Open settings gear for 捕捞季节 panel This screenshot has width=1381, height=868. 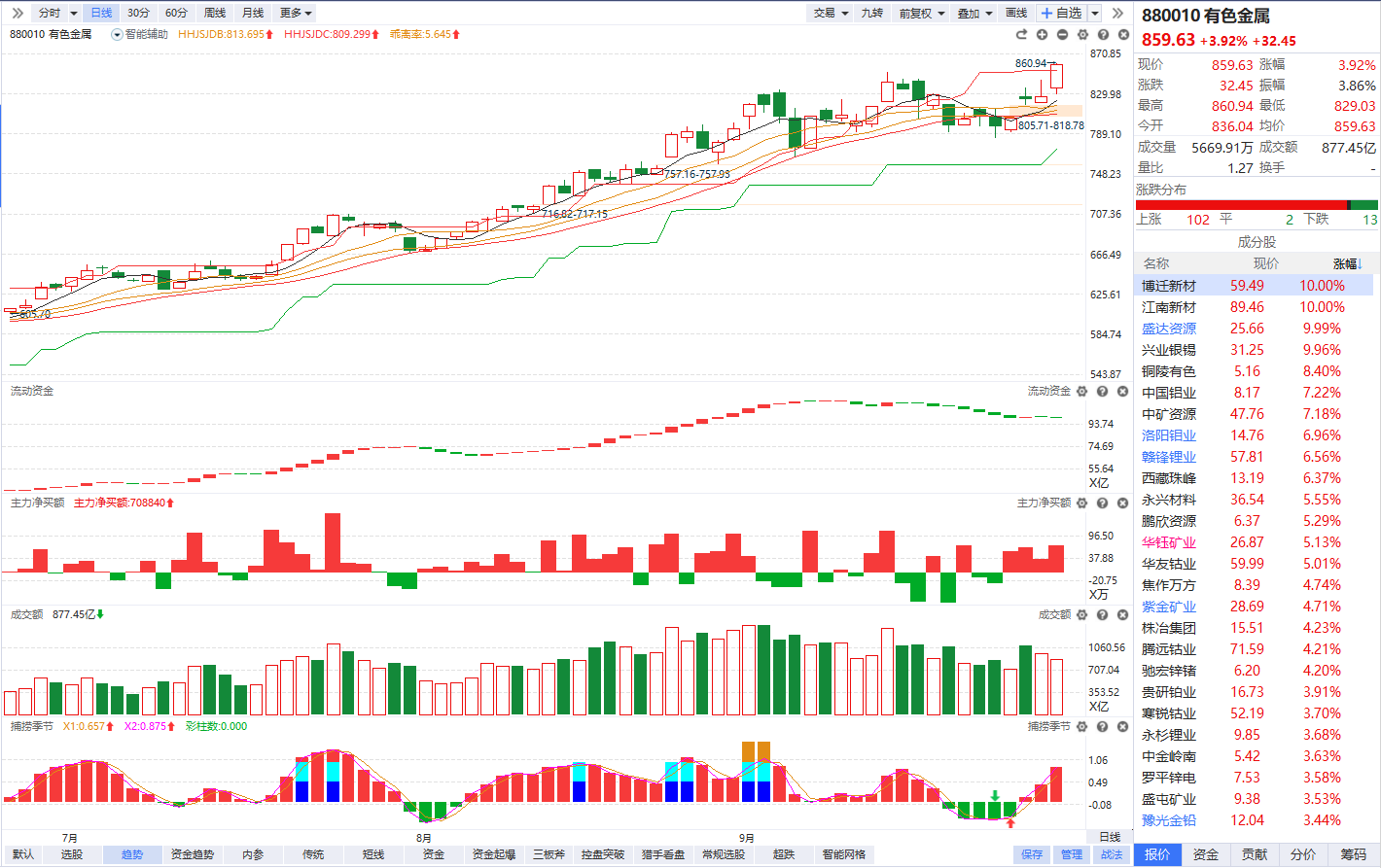(x=1081, y=726)
